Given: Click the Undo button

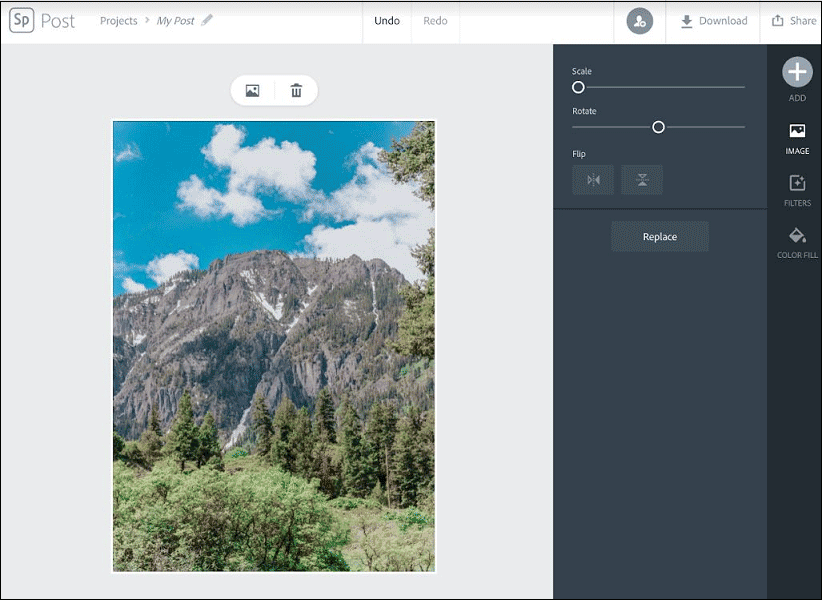Looking at the screenshot, I should (387, 20).
